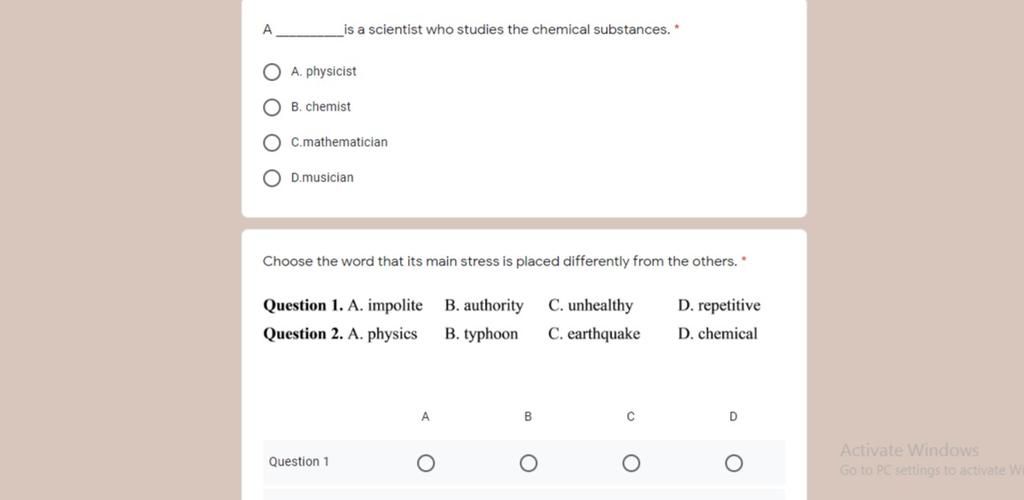This screenshot has width=1024, height=500.
Task: Select column D radio in Question 1 row
Action: pos(733,463)
